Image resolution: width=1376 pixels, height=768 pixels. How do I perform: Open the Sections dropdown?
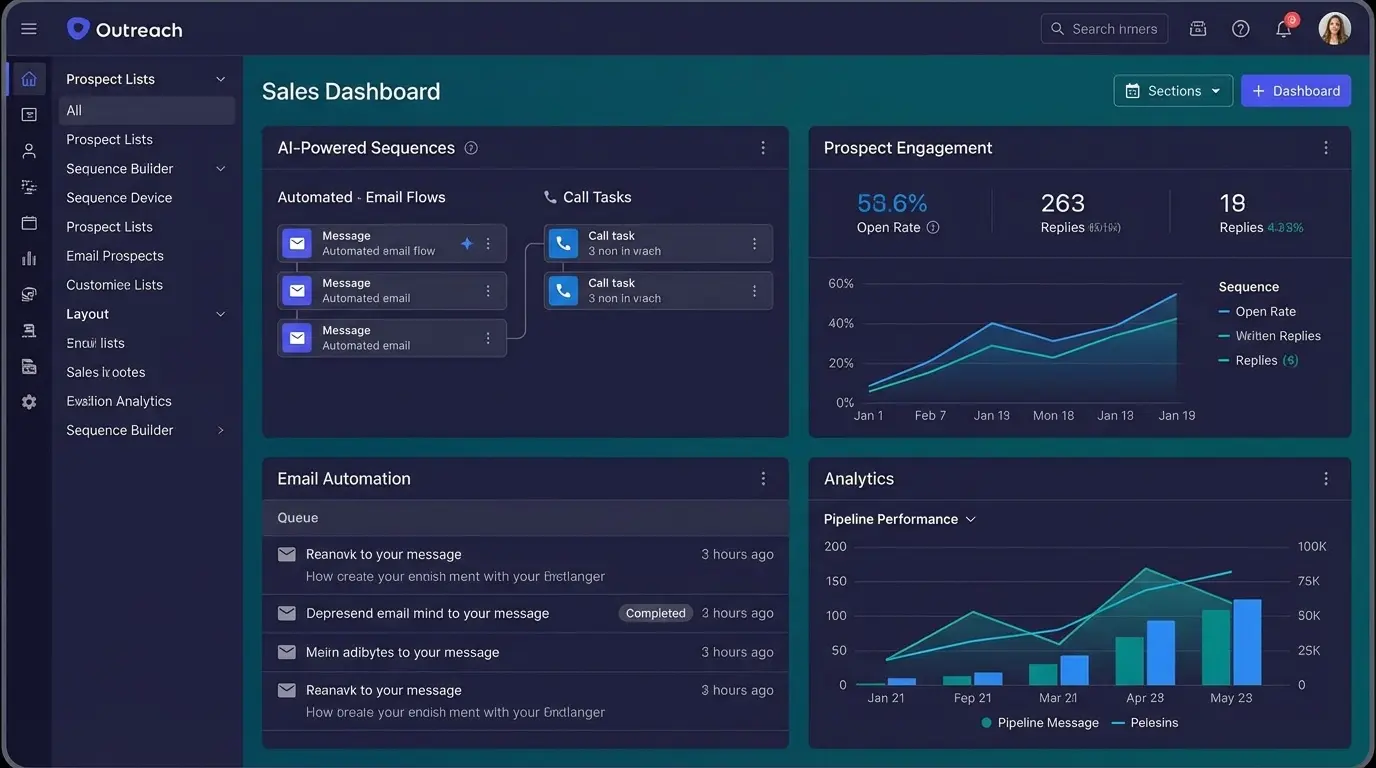1173,90
